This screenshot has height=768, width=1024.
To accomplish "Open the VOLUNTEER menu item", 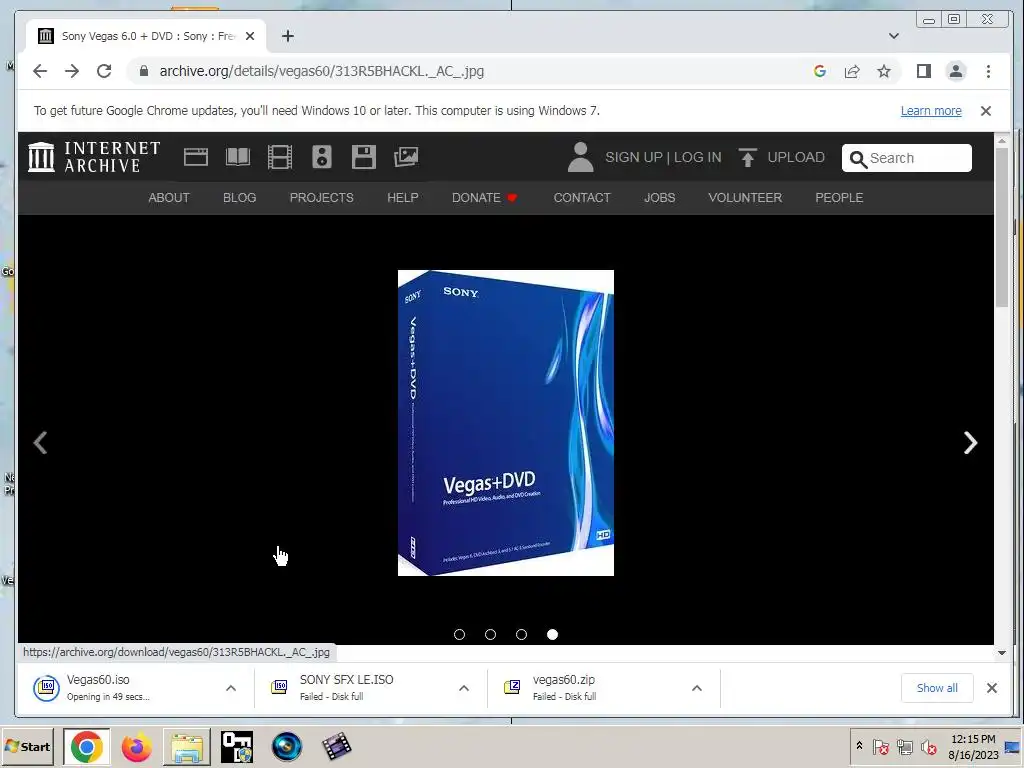I will tap(745, 197).
